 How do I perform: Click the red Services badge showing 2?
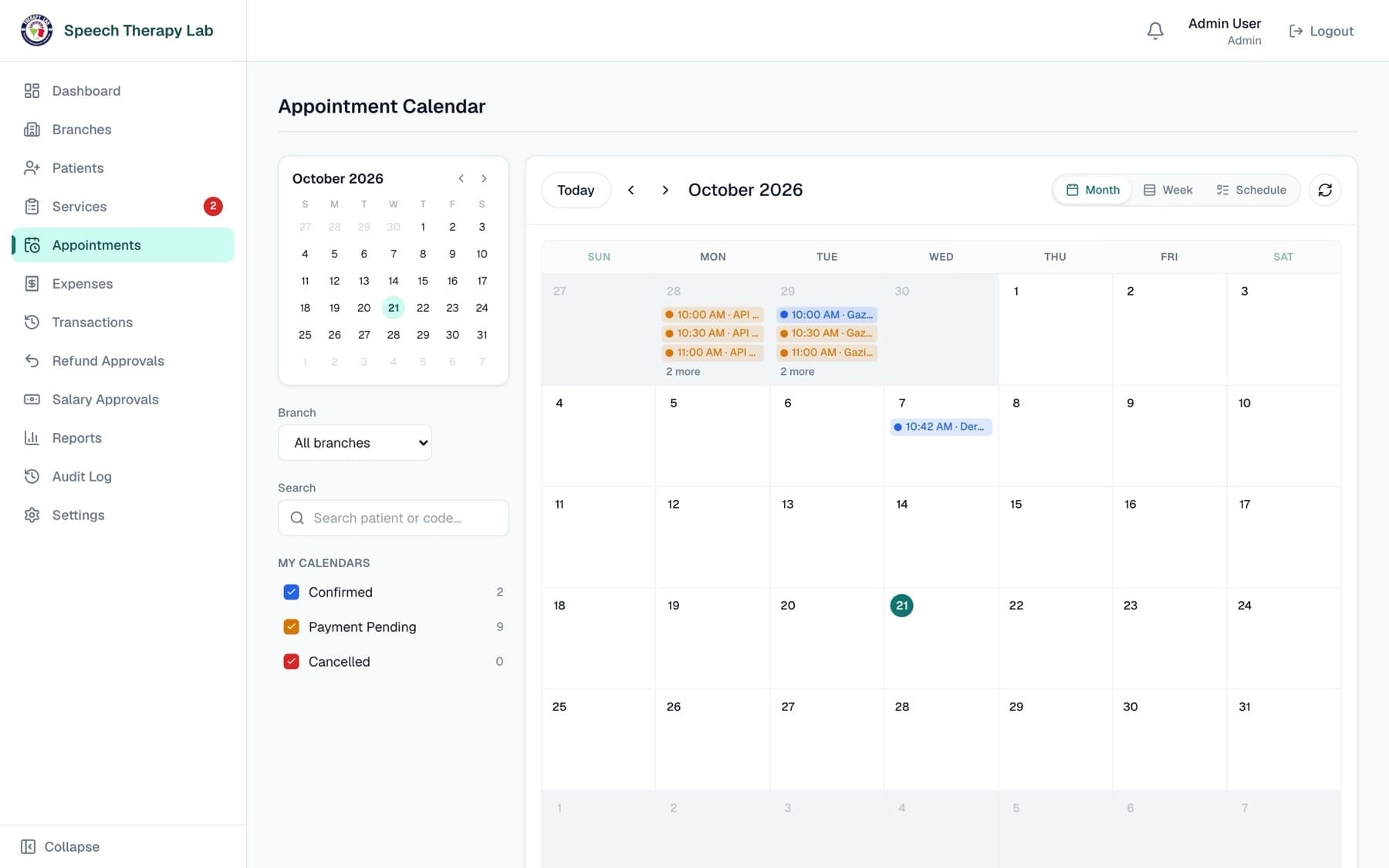coord(213,206)
